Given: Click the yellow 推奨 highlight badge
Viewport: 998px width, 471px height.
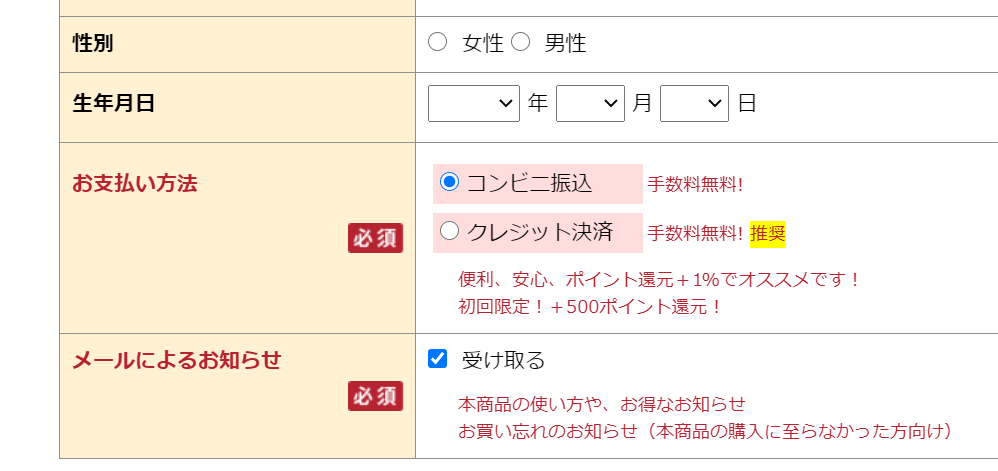Looking at the screenshot, I should 768,234.
